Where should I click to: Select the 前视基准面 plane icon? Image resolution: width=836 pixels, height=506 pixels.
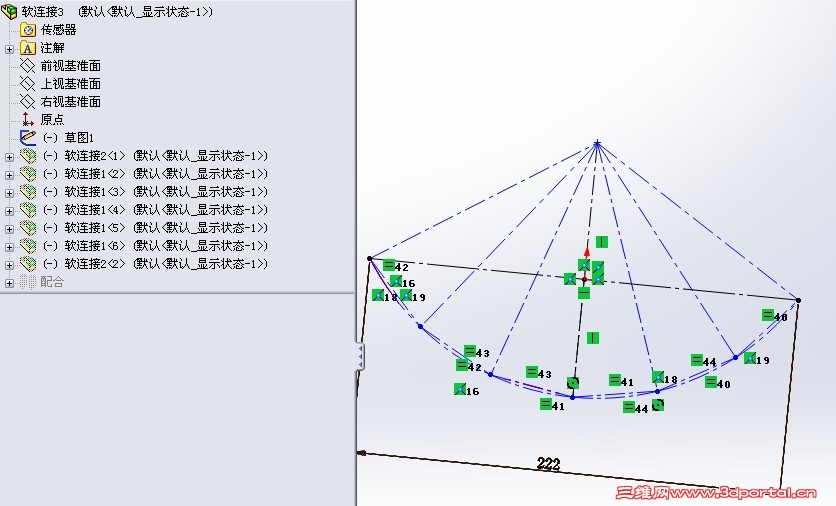point(28,66)
